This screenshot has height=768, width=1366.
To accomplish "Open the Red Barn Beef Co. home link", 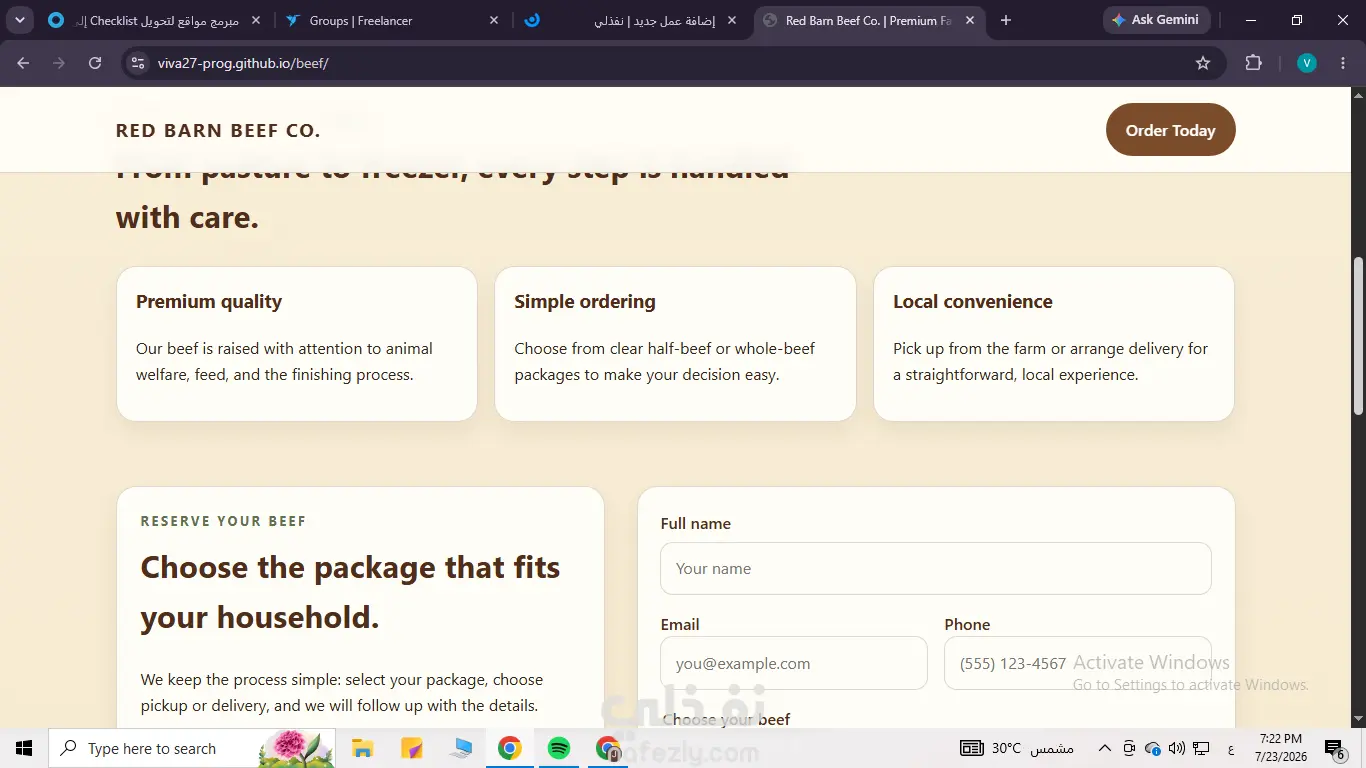I will pos(218,130).
